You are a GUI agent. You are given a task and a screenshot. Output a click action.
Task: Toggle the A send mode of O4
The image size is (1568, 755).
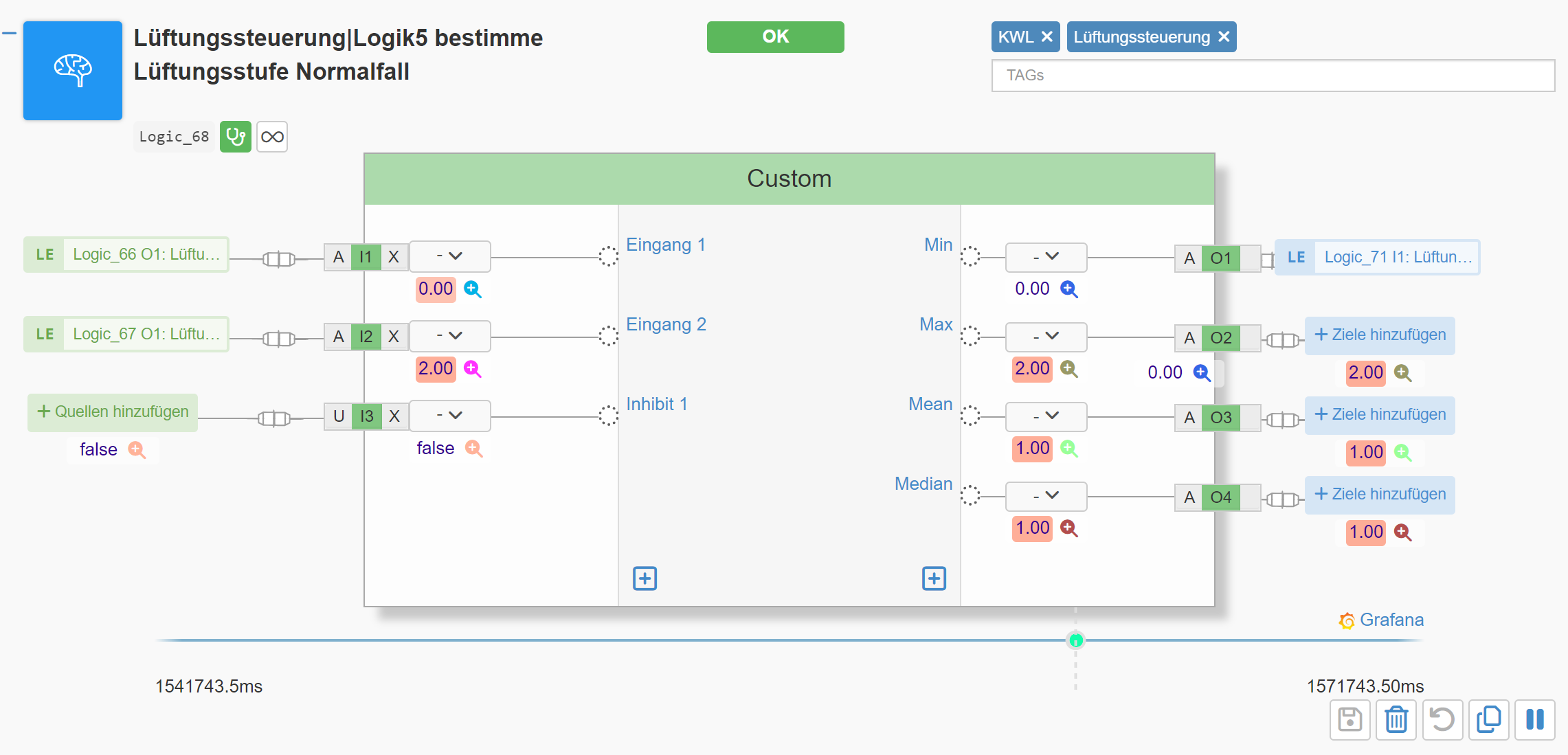pos(1189,498)
